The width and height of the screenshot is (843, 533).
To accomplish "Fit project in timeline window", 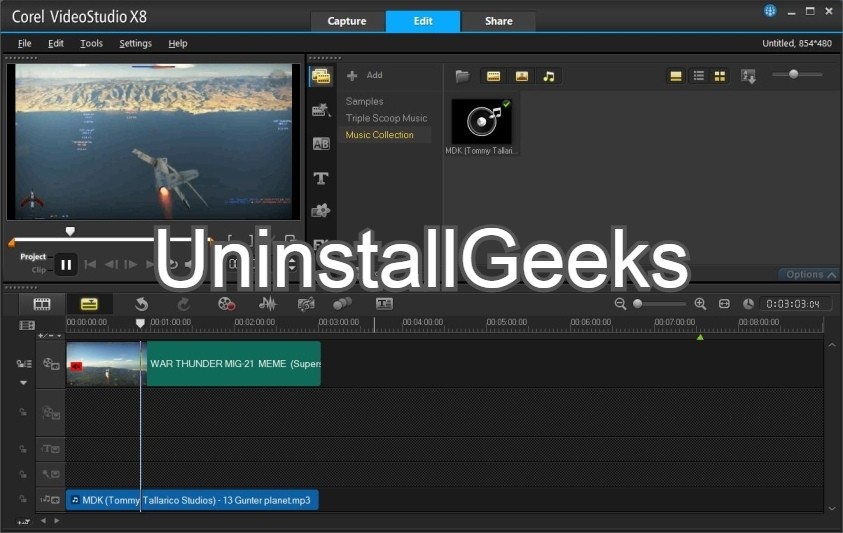I will (724, 304).
